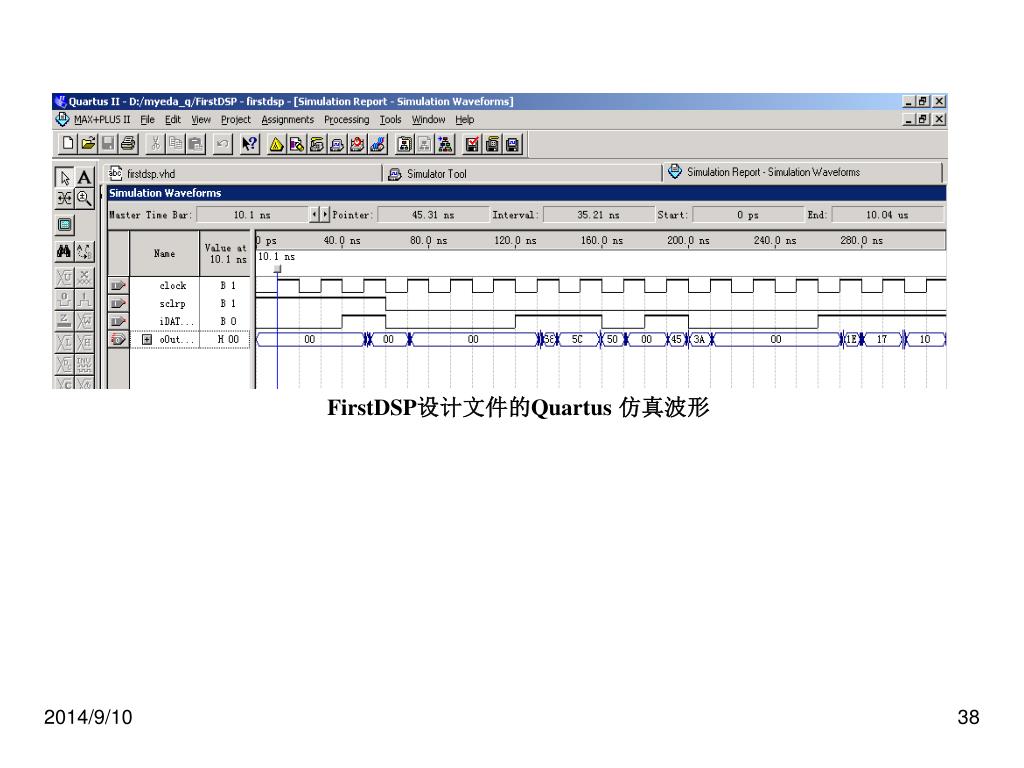Click the Value at 10.1 ns header
This screenshot has height=768, width=1024.
click(x=225, y=253)
